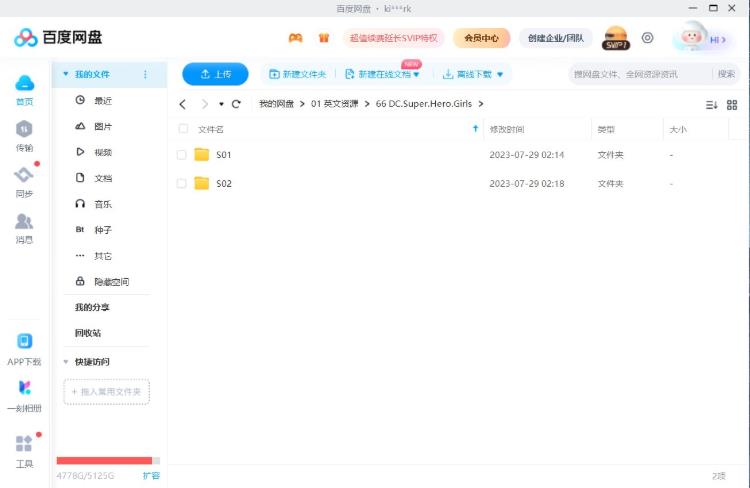This screenshot has height=488, width=750.
Task: Click the 我的文件 more options dots
Action: (145, 74)
